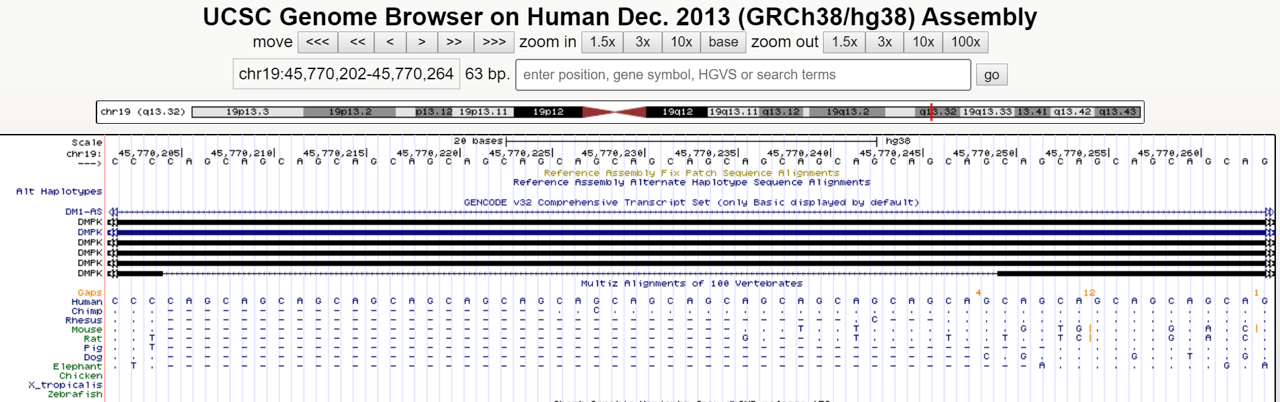
Task: Click the chr19:45,770,202-45,770,264 position box
Action: pos(346,75)
